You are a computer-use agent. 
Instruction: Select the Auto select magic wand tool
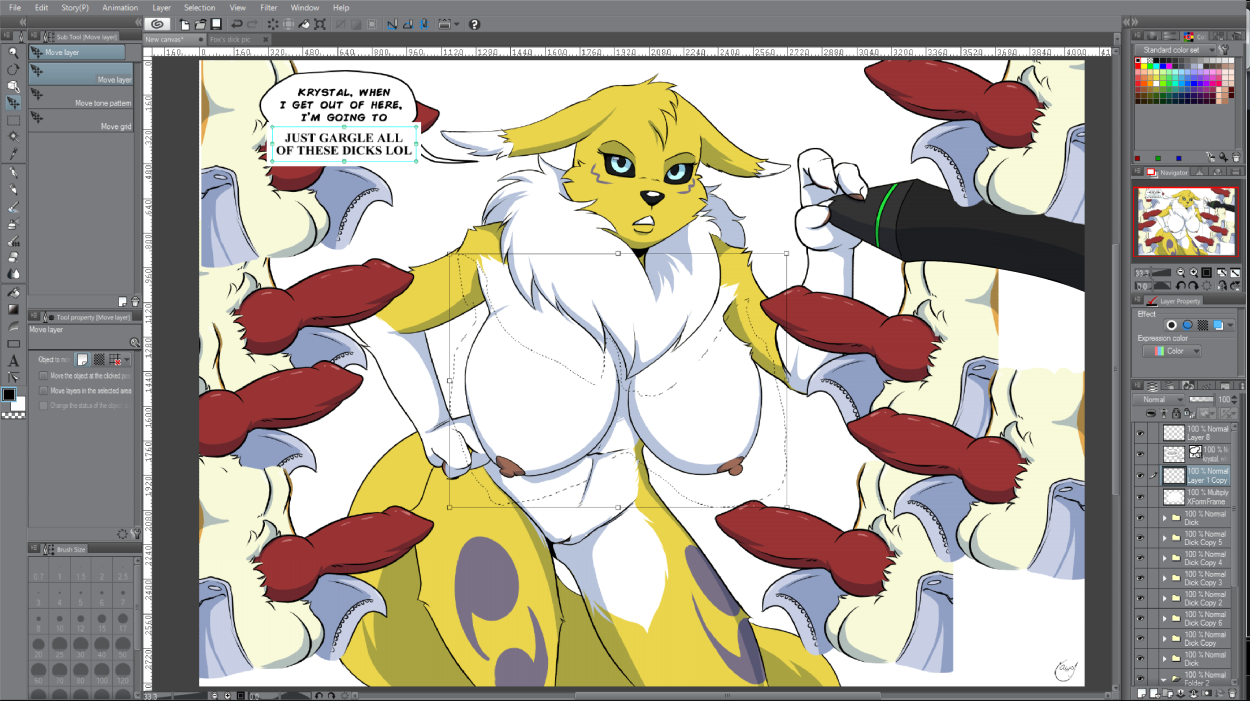point(13,137)
